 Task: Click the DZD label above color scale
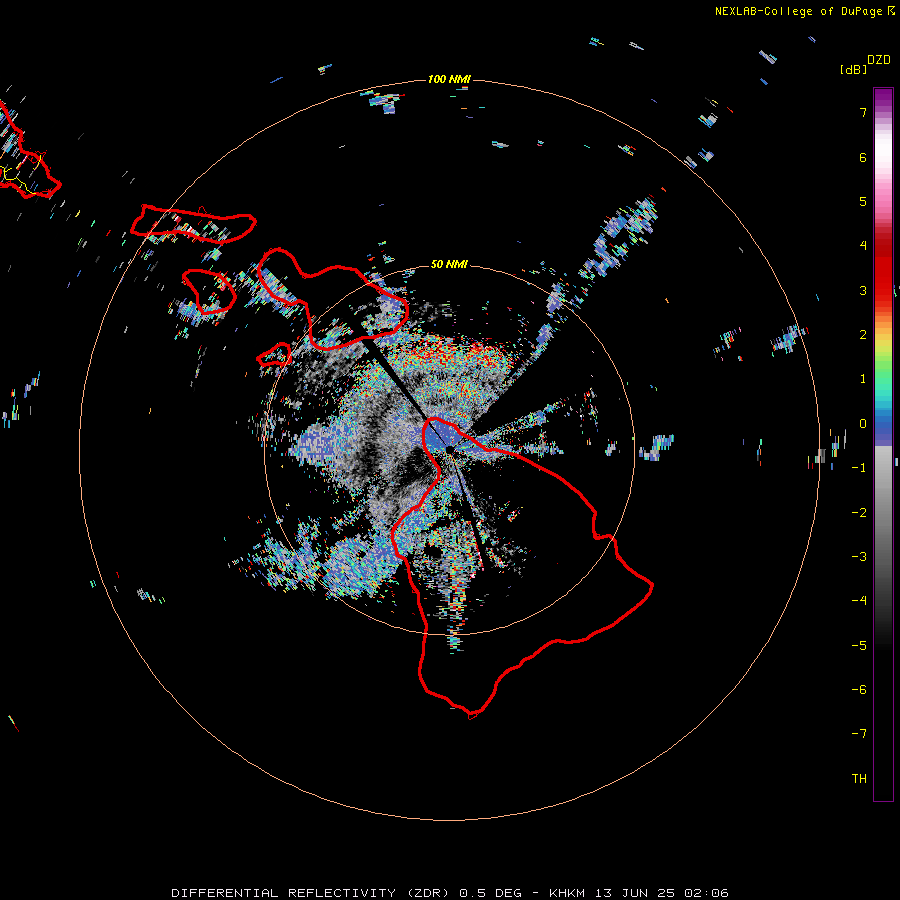tap(879, 59)
